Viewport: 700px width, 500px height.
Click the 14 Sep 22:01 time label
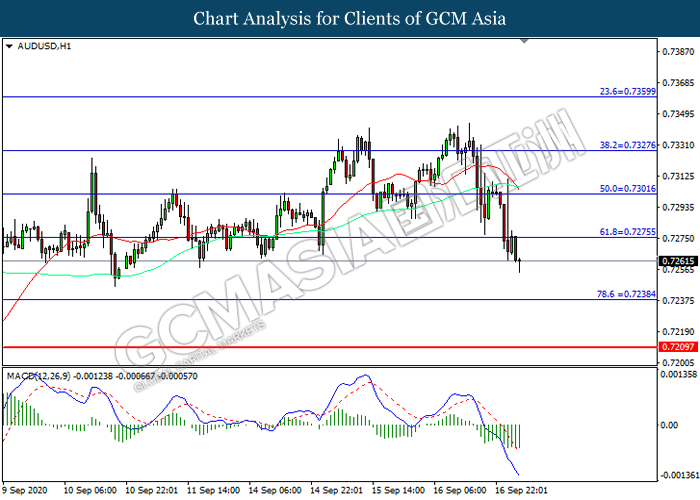coord(336,490)
